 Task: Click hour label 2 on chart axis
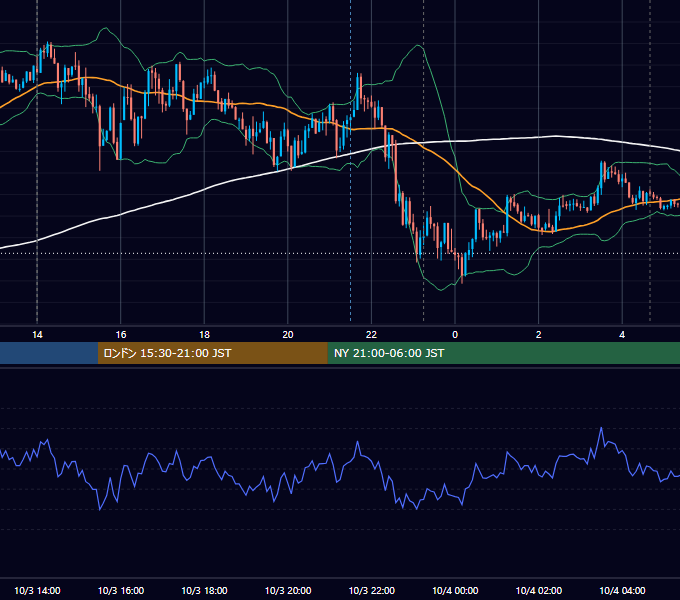click(x=539, y=335)
